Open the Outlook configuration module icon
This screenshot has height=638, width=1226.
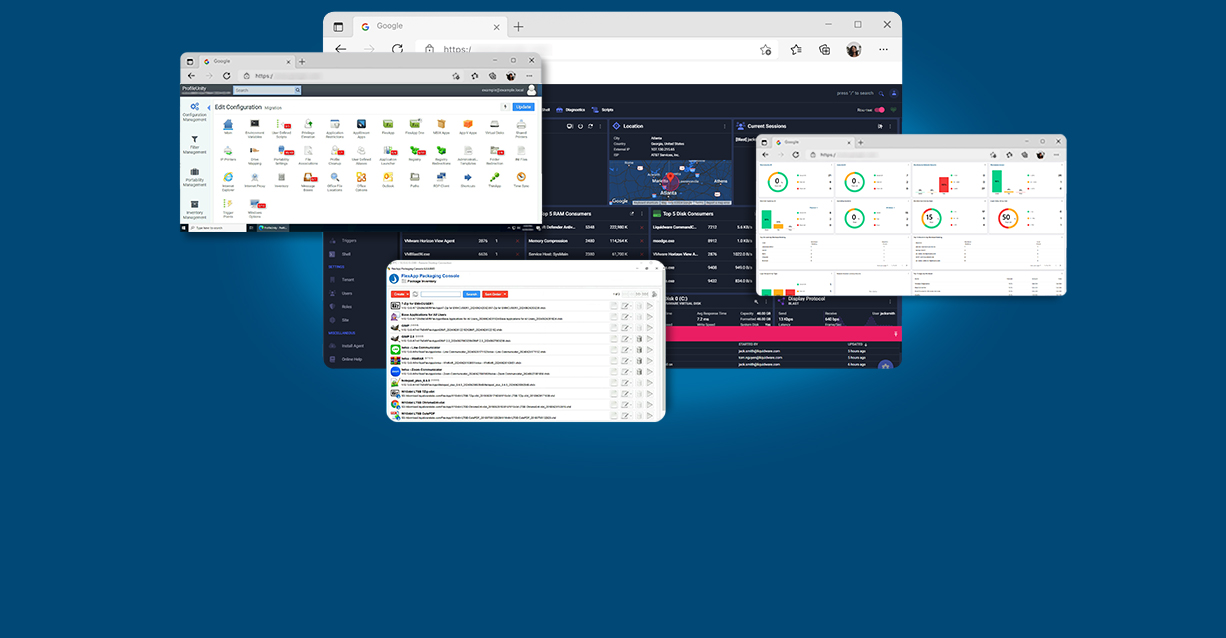[x=387, y=178]
